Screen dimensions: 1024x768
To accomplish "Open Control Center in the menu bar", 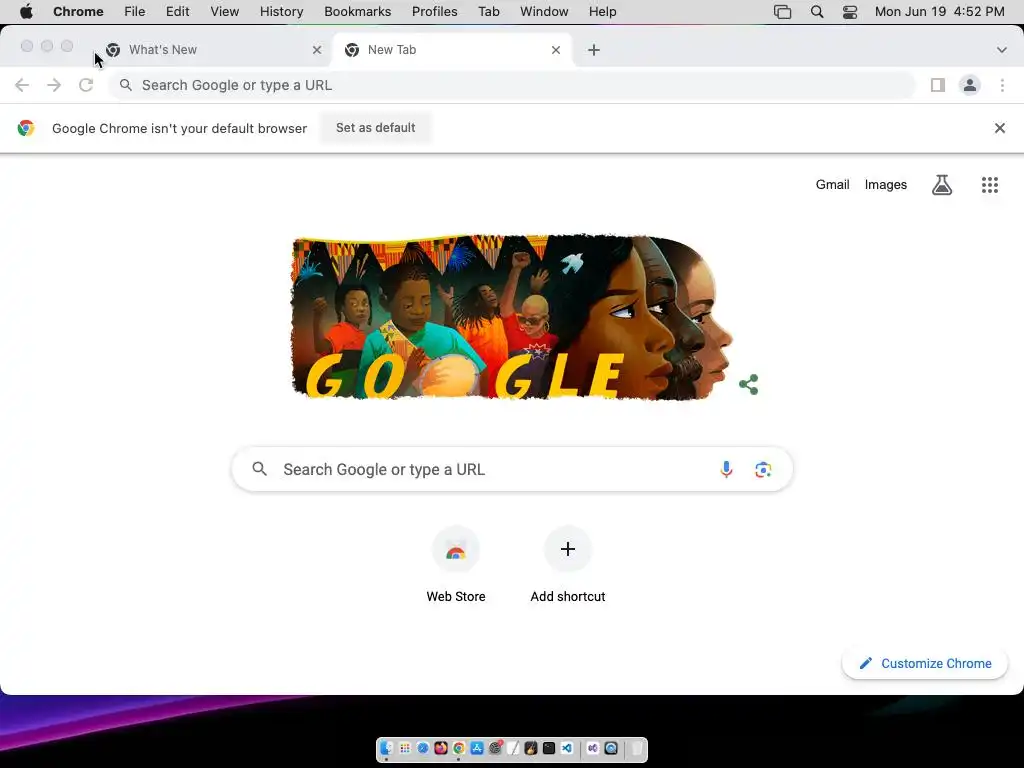I will (850, 12).
